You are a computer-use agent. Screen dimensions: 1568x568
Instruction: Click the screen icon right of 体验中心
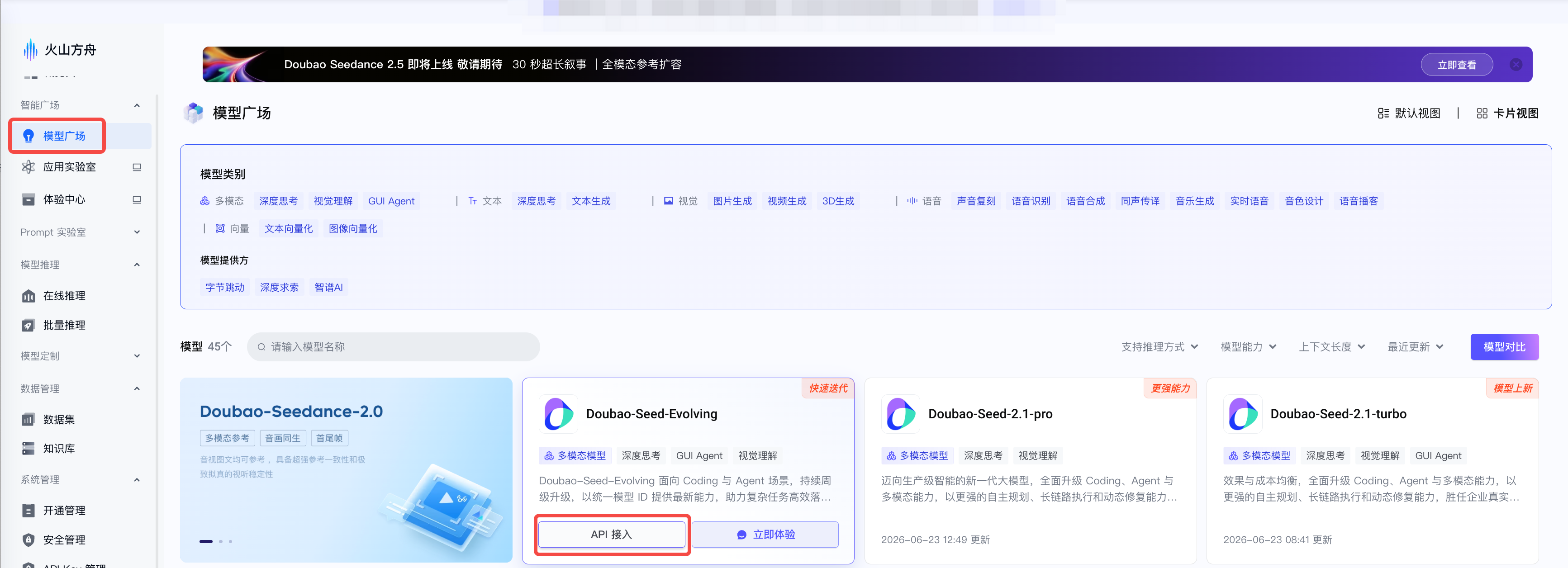[137, 200]
